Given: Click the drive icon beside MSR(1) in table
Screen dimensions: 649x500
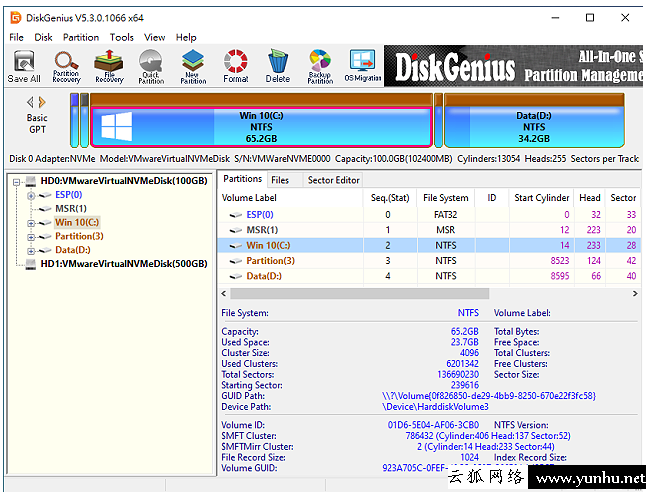Looking at the screenshot, I should 236,230.
